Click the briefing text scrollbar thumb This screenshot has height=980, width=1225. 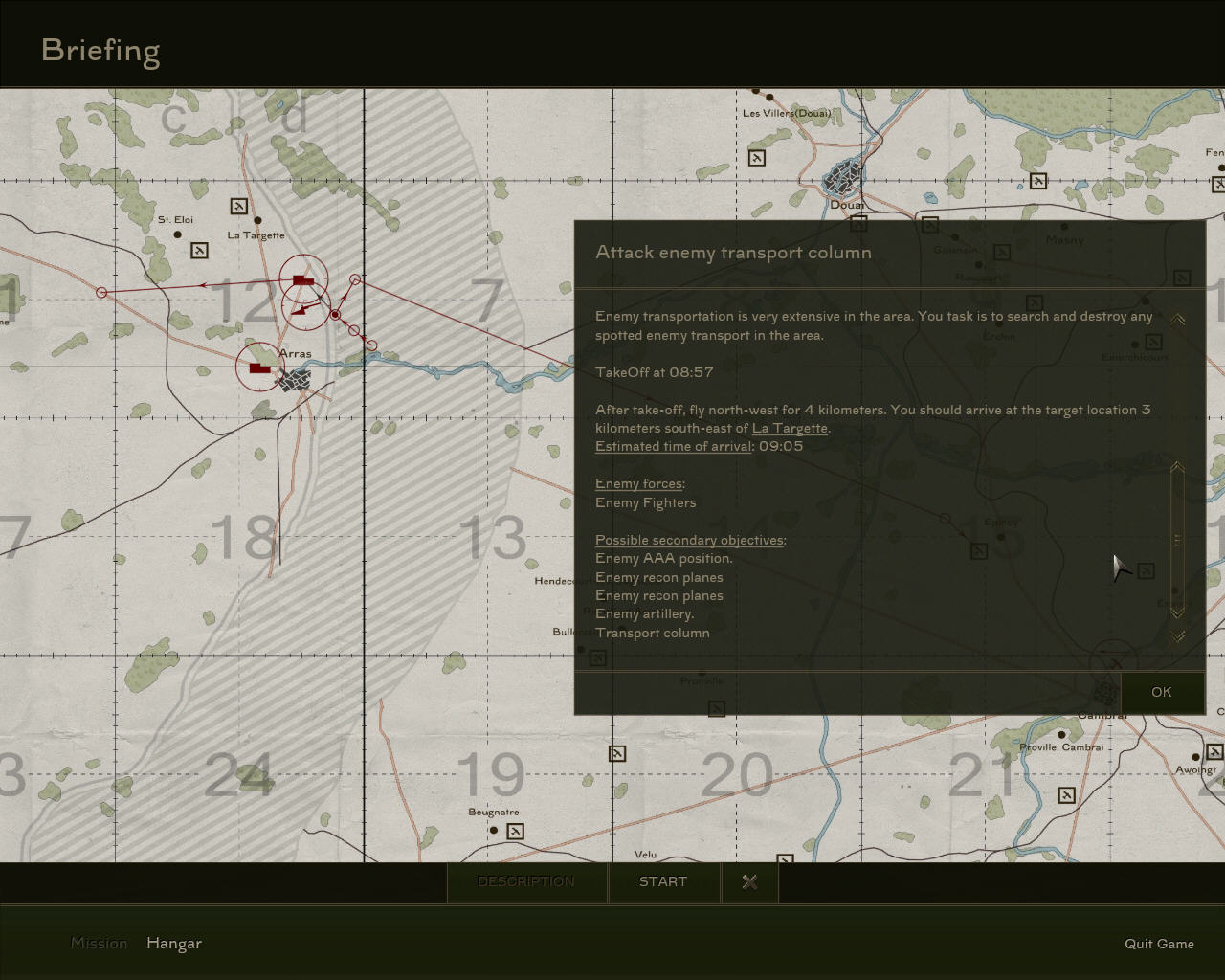click(1178, 540)
